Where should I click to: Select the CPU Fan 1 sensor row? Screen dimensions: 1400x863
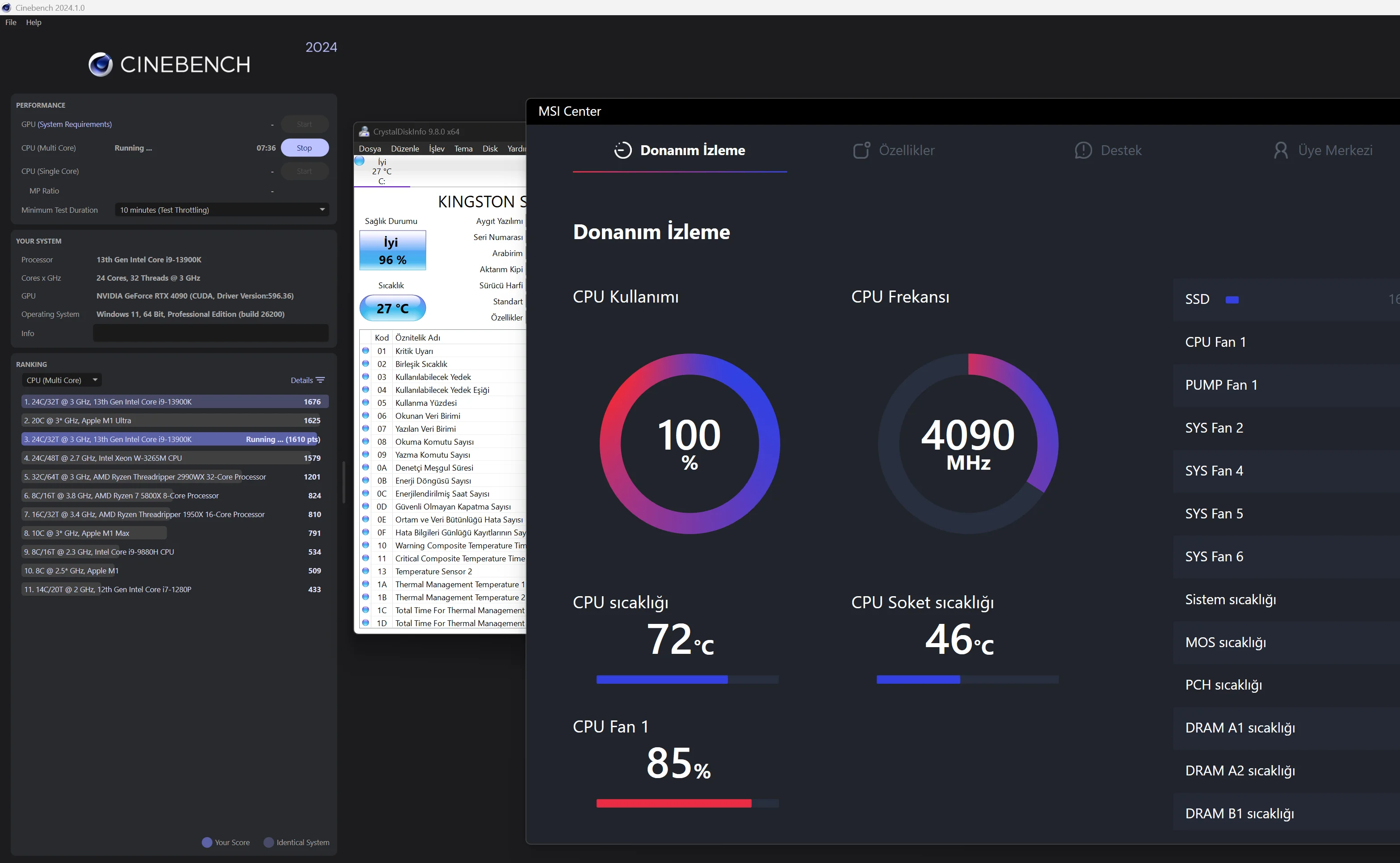pyautogui.click(x=1286, y=342)
